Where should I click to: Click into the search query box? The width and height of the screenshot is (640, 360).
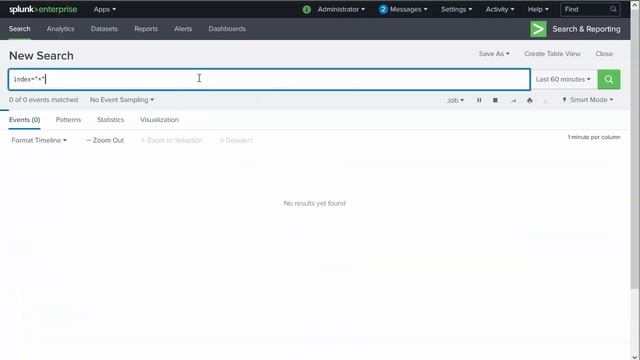[x=269, y=79]
